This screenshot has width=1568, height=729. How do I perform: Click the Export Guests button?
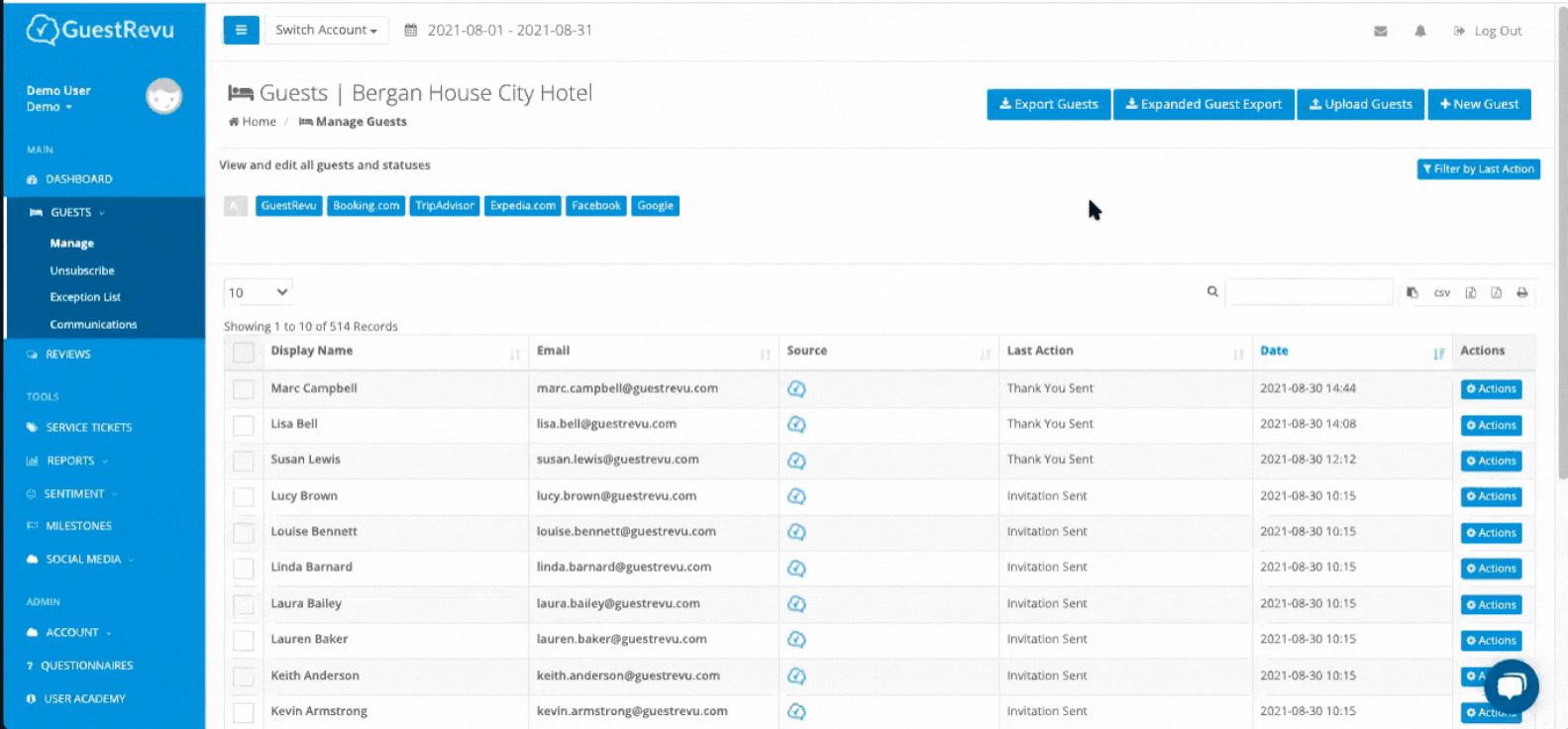pyautogui.click(x=1048, y=104)
